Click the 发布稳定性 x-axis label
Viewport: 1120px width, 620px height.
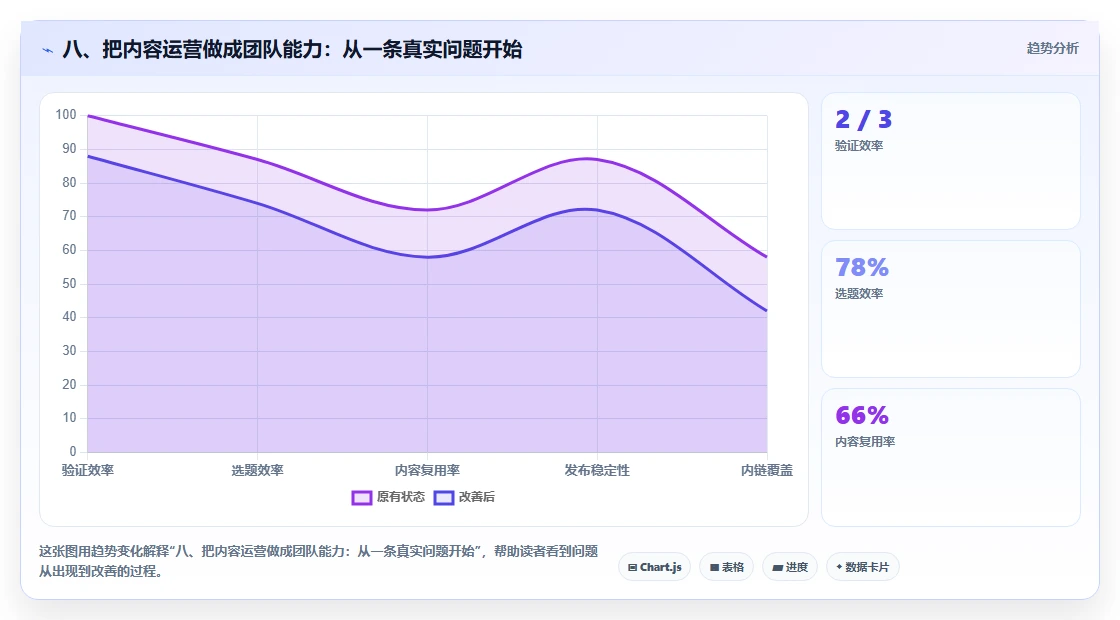tap(597, 470)
